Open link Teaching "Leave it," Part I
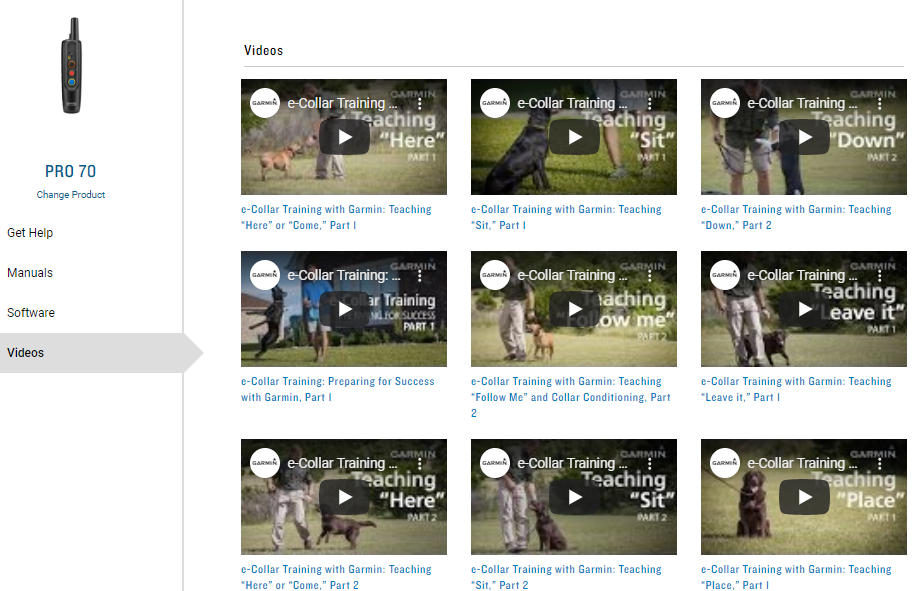This screenshot has height=591, width=916. (796, 389)
